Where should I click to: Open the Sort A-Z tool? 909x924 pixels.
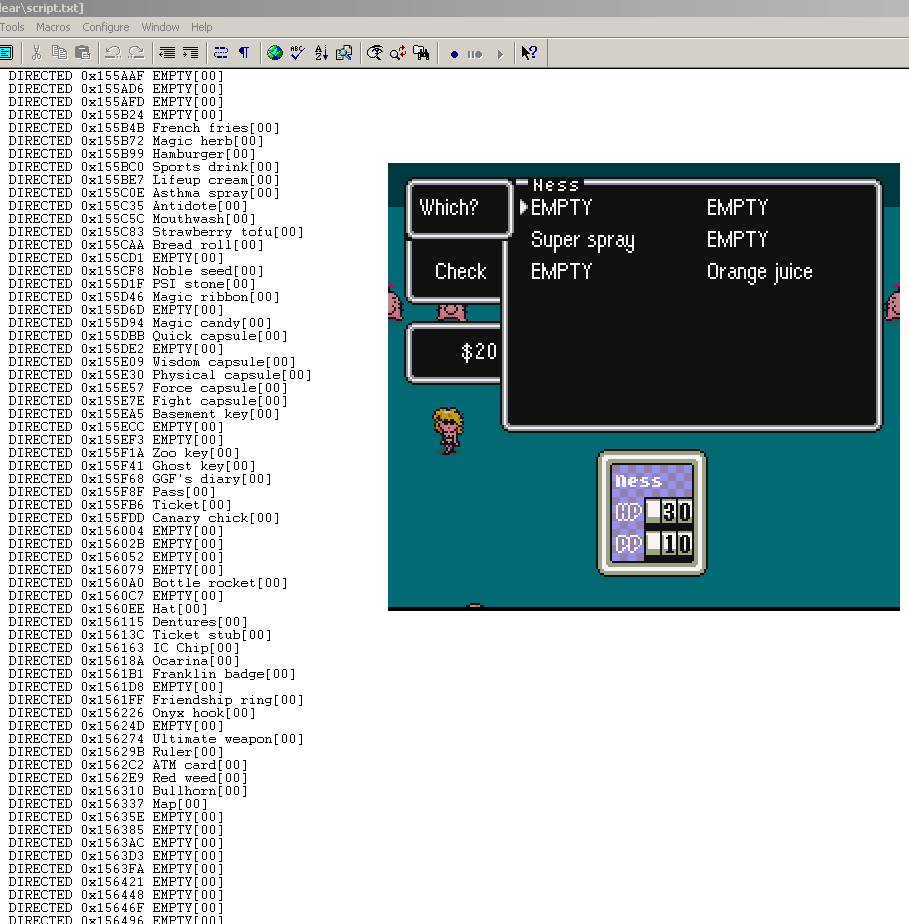[x=321, y=53]
